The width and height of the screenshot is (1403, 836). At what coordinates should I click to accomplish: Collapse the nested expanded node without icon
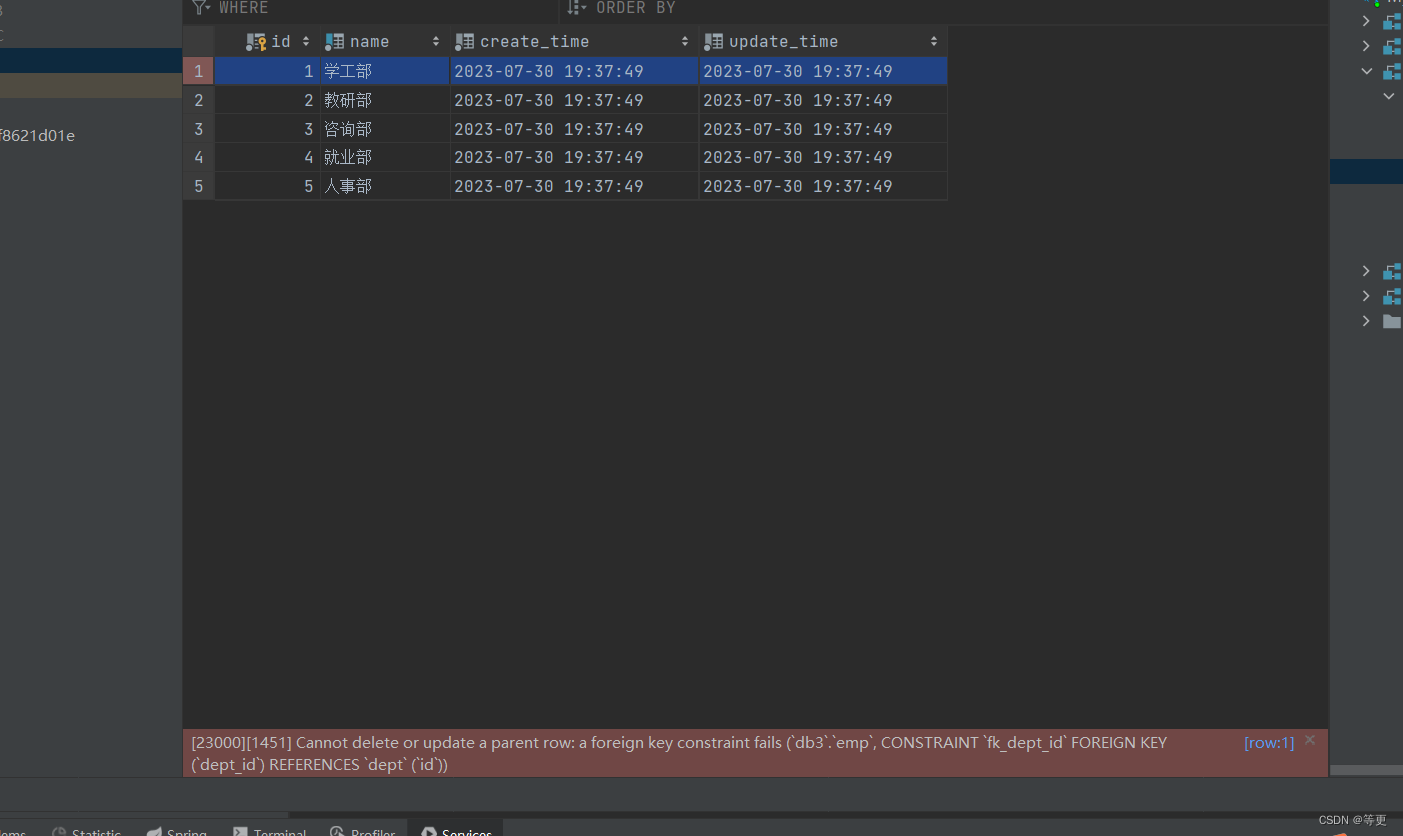1389,96
